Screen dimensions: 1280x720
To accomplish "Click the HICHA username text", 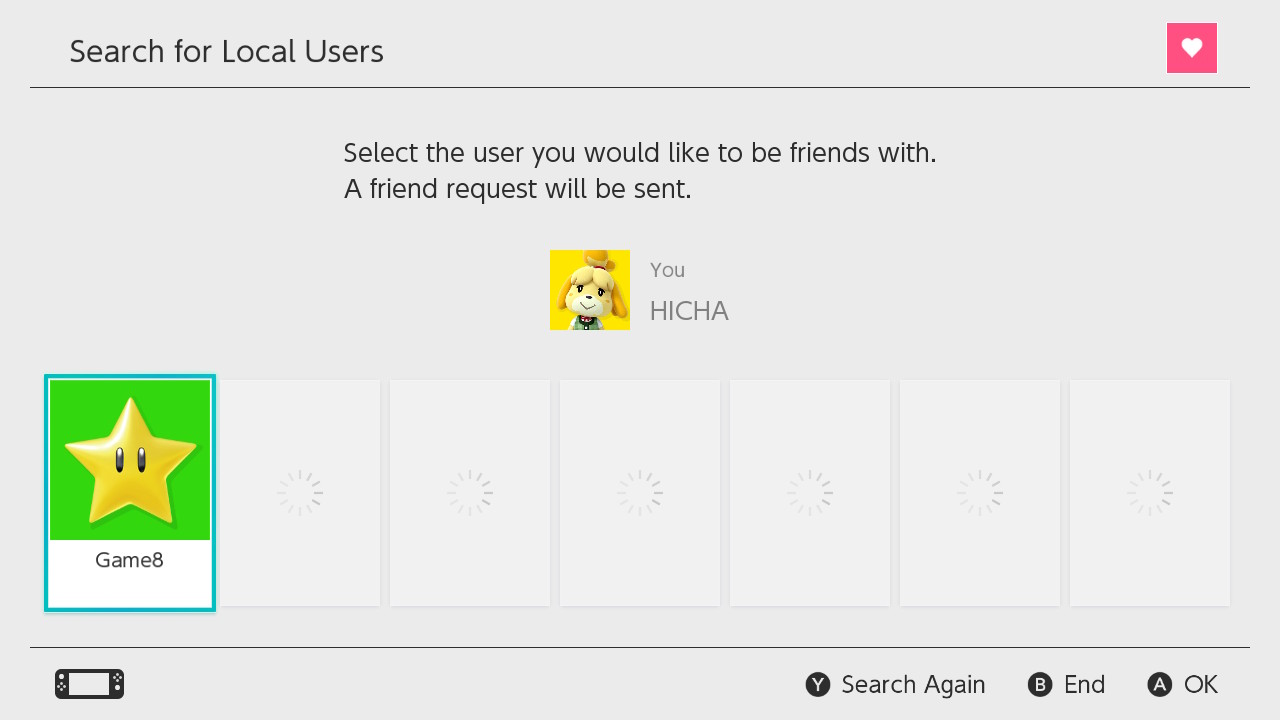I will pos(688,311).
